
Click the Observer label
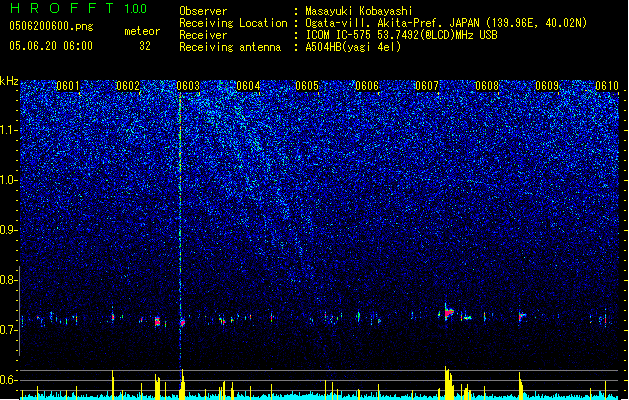coord(203,11)
